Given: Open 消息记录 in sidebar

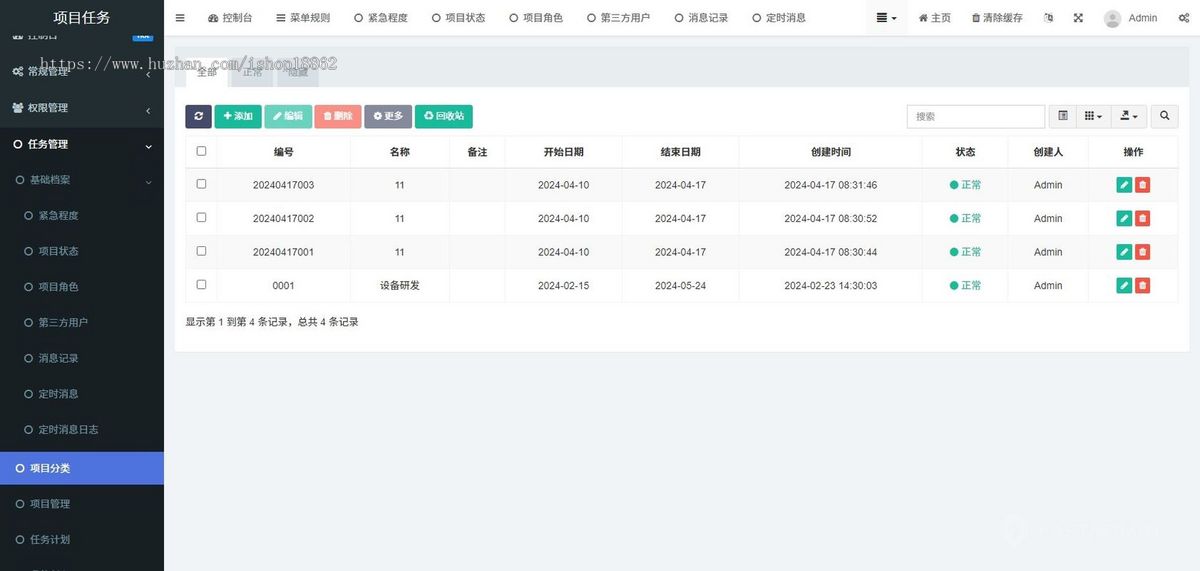Looking at the screenshot, I should click(82, 358).
